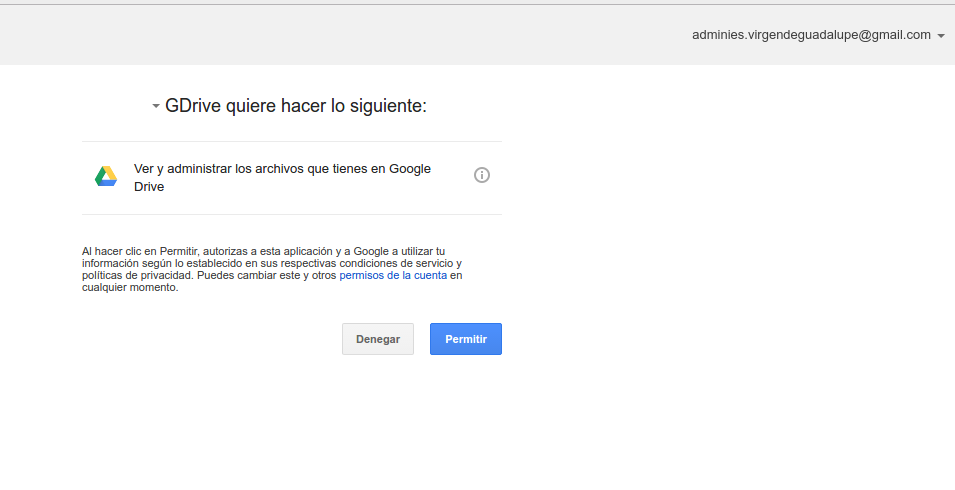Click the Google Drive logo icon
This screenshot has width=955, height=490.
(106, 177)
